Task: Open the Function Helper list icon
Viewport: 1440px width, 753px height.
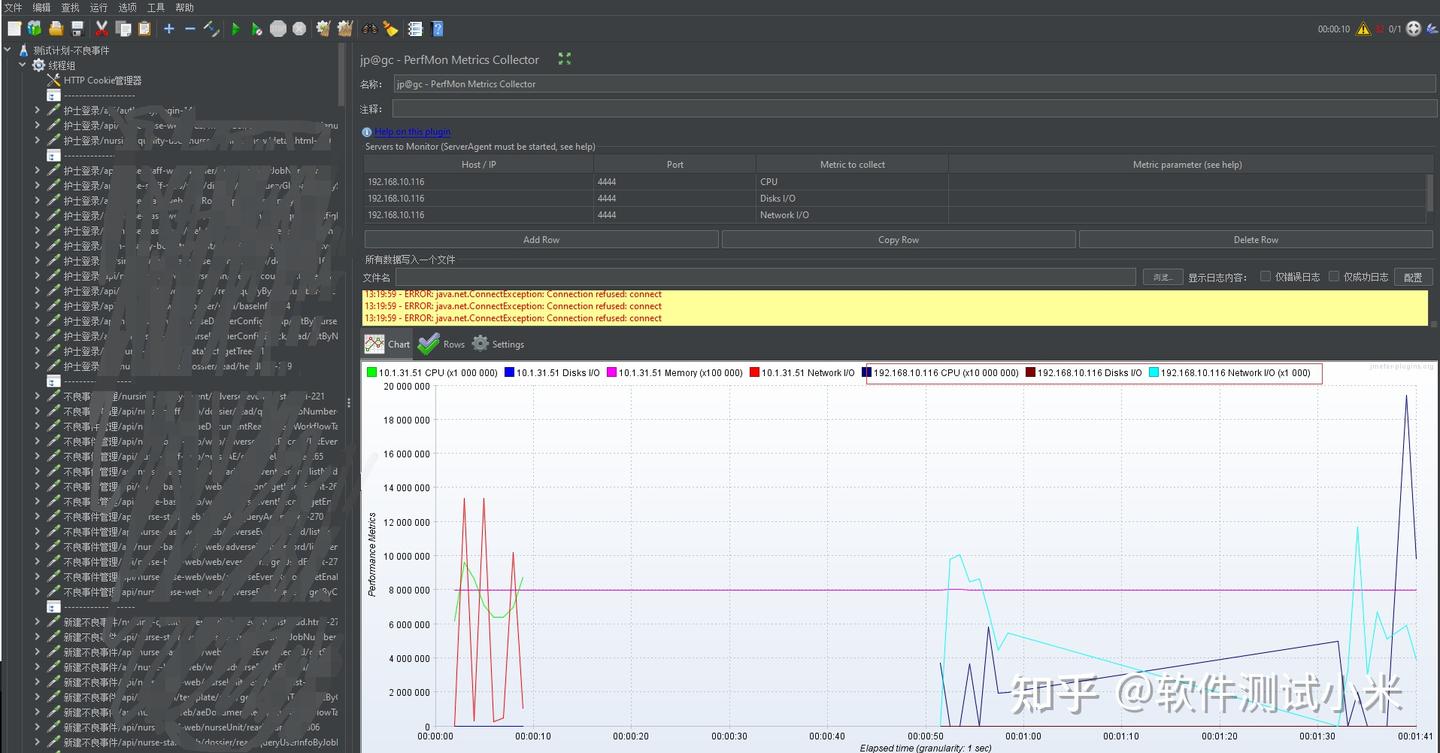Action: point(415,29)
